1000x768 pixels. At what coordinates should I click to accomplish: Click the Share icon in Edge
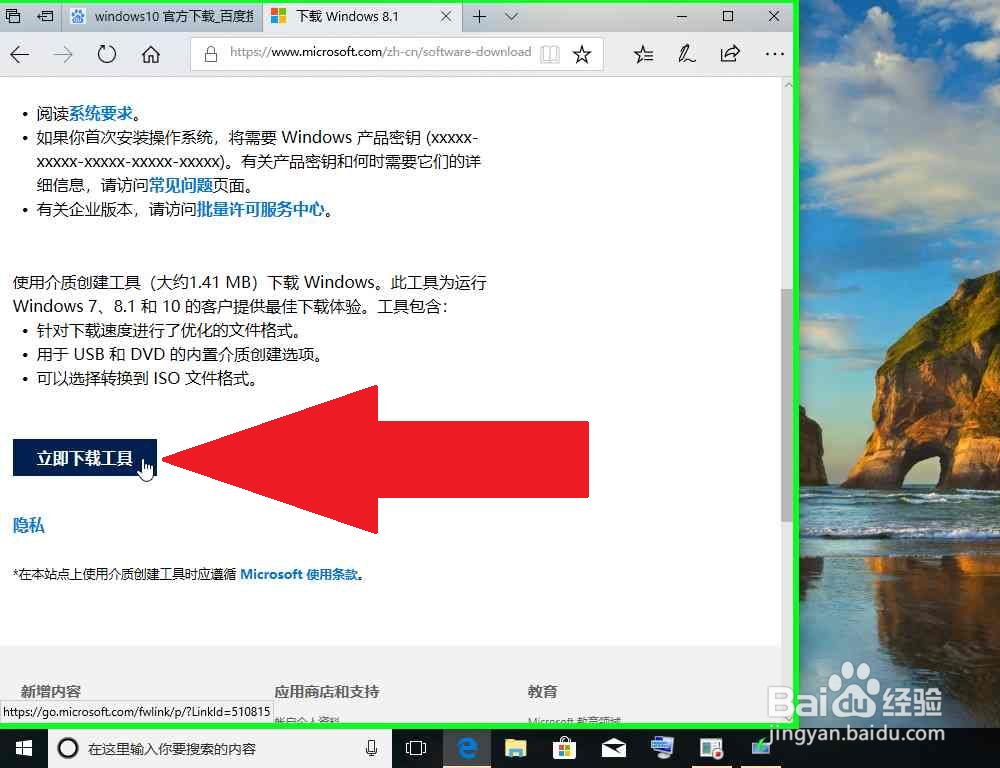click(x=730, y=55)
